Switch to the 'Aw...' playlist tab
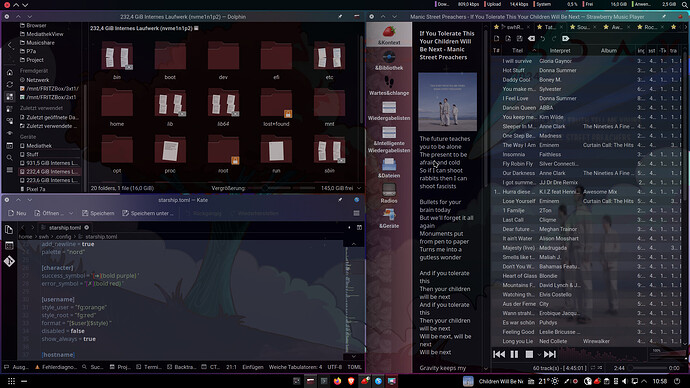 tap(617, 27)
